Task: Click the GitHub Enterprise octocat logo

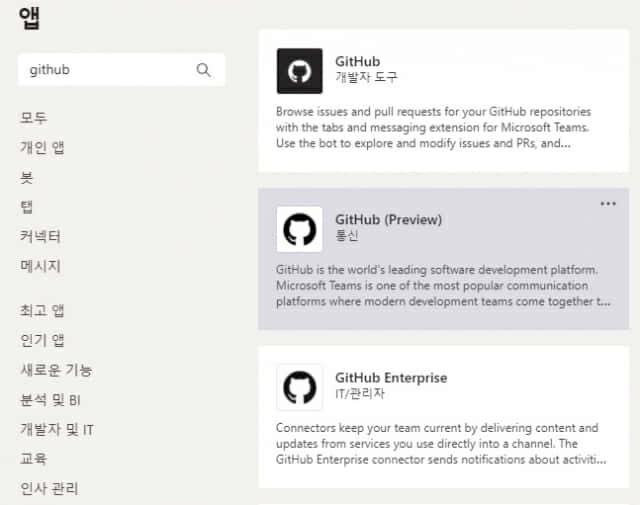Action: click(x=300, y=387)
